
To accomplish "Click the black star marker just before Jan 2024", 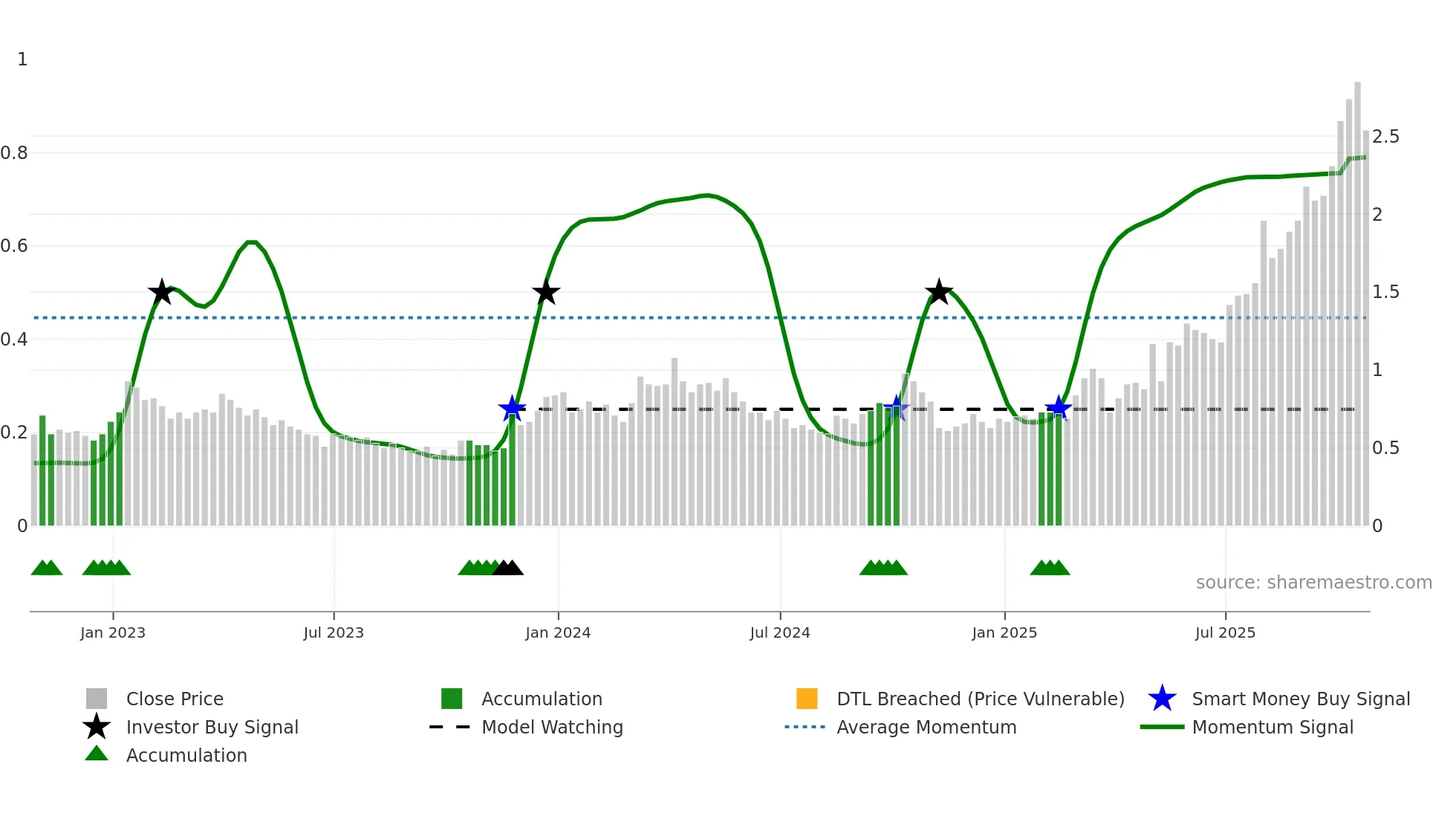I will point(546,292).
